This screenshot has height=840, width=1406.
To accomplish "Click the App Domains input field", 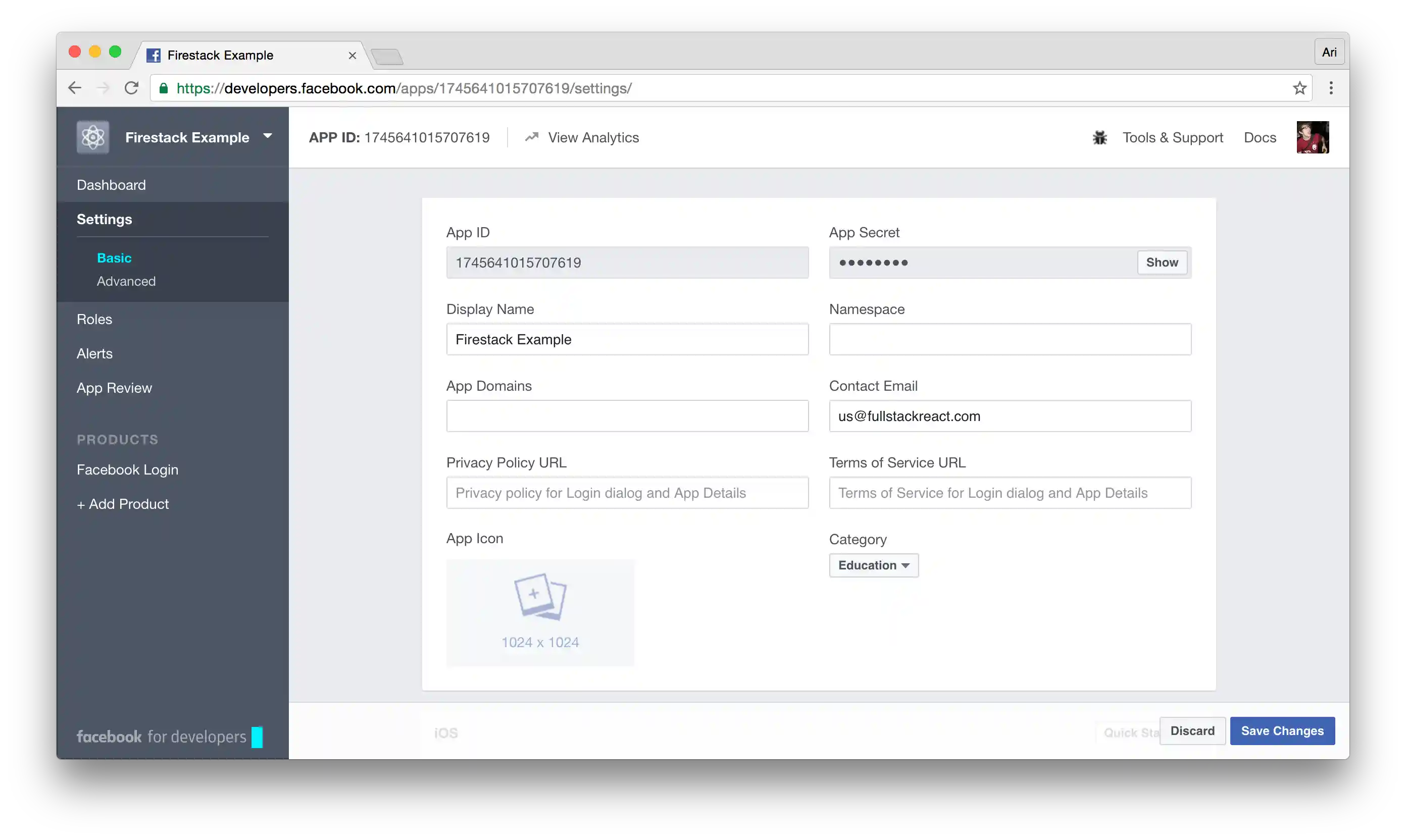I will pyautogui.click(x=627, y=416).
